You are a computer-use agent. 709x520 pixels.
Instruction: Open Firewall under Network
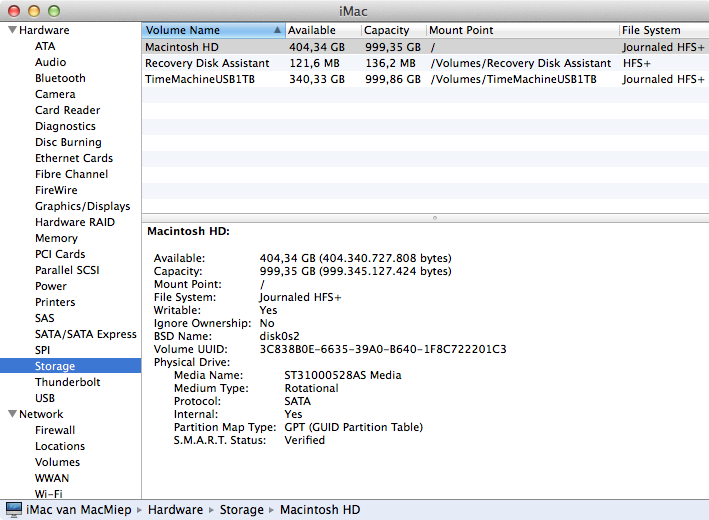pyautogui.click(x=55, y=430)
